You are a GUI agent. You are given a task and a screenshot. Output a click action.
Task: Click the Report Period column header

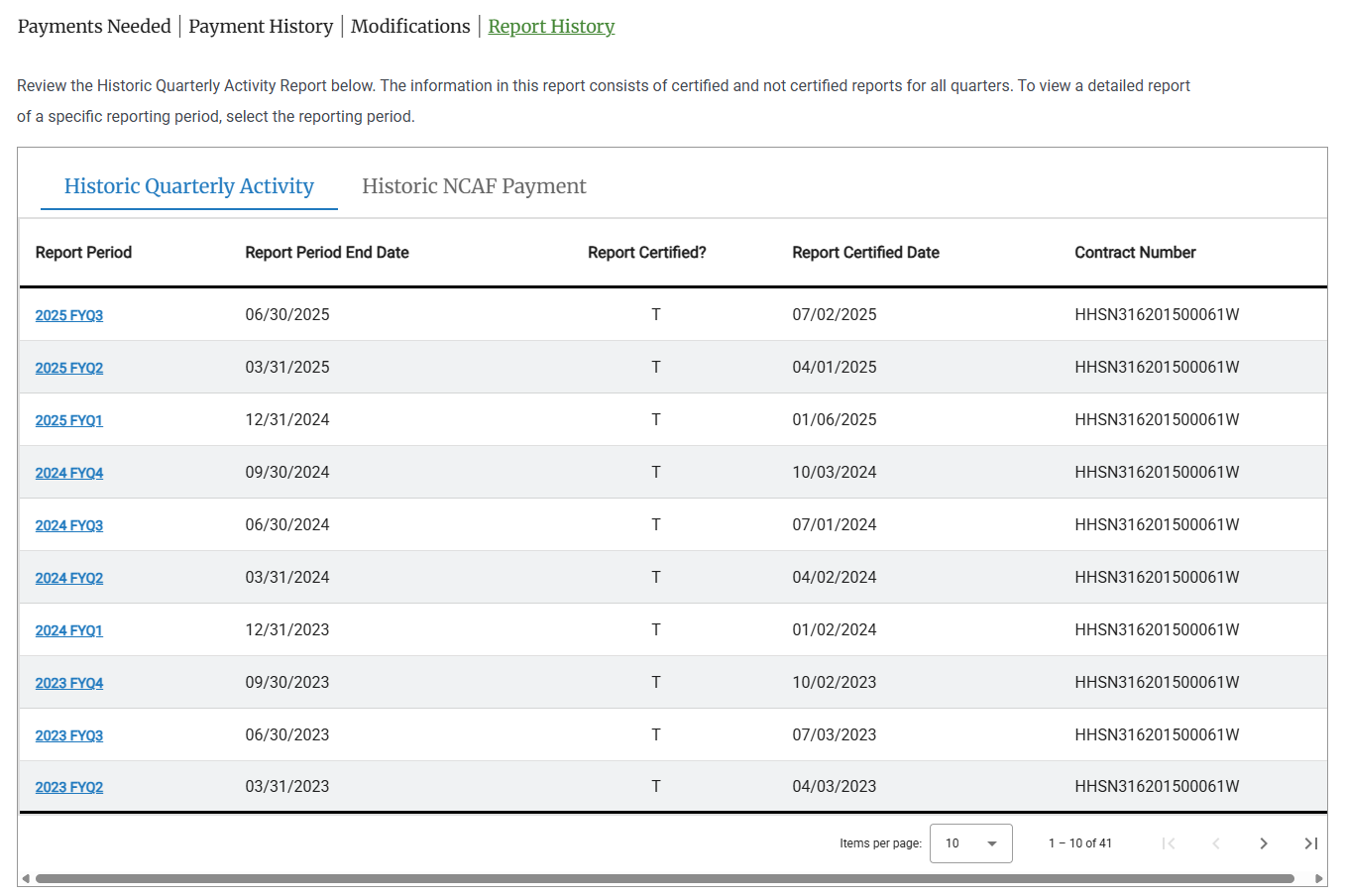(x=83, y=252)
